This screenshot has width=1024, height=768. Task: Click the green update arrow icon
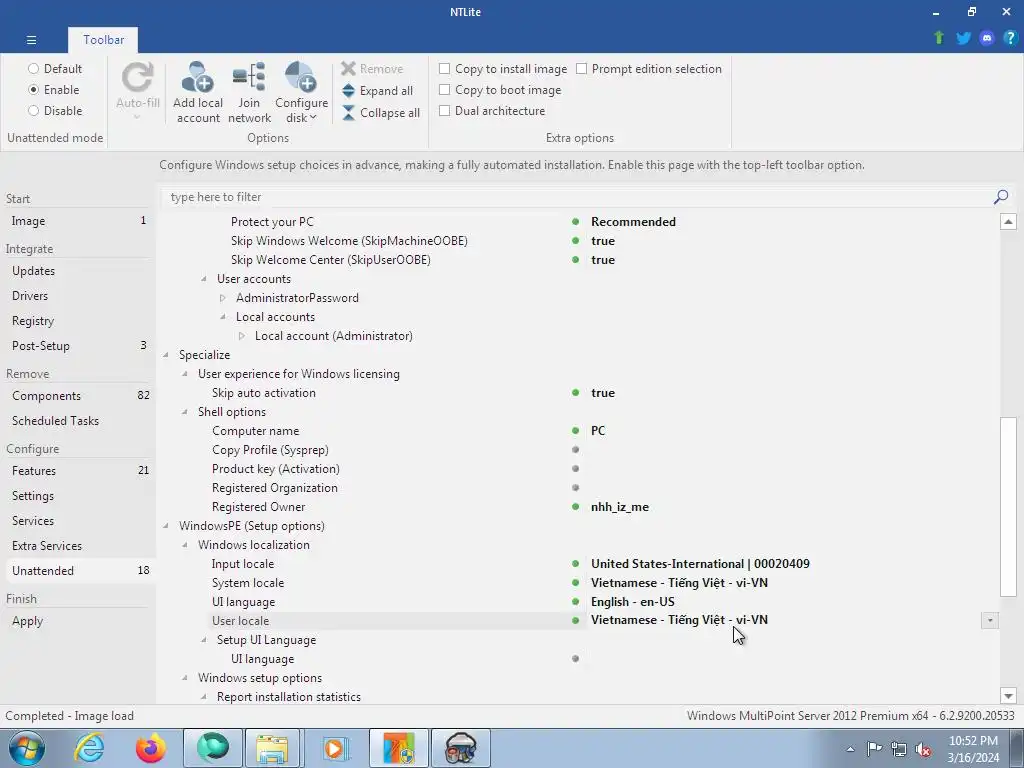click(939, 38)
